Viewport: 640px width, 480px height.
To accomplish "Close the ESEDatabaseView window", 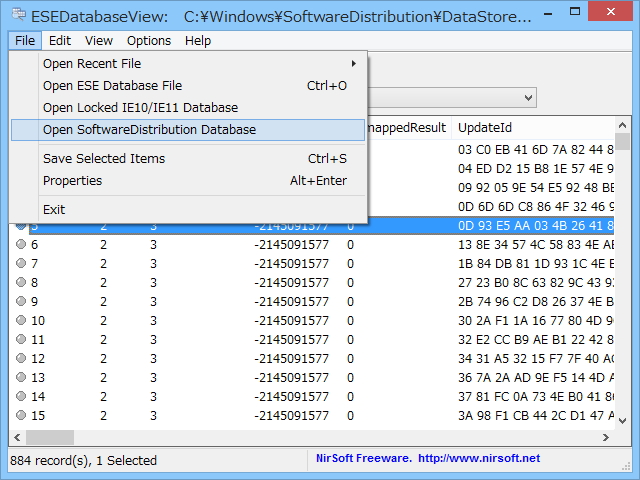I will pos(611,11).
